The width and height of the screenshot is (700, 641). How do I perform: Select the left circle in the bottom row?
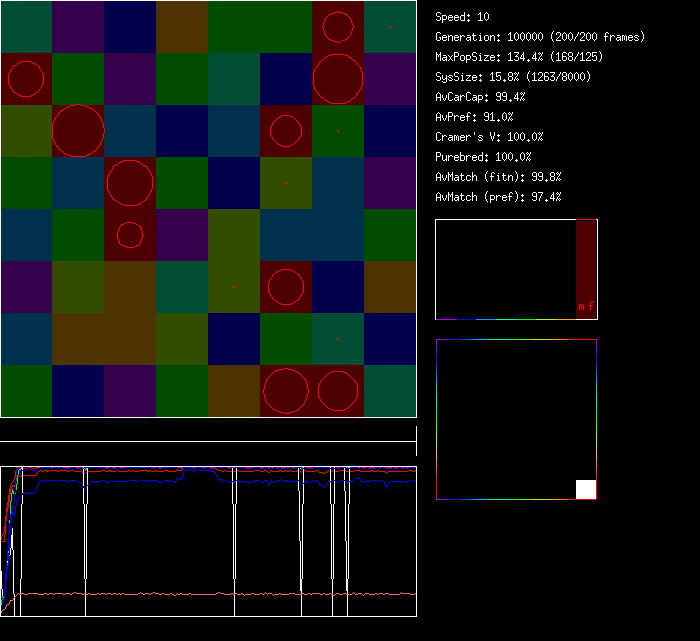(x=286, y=391)
